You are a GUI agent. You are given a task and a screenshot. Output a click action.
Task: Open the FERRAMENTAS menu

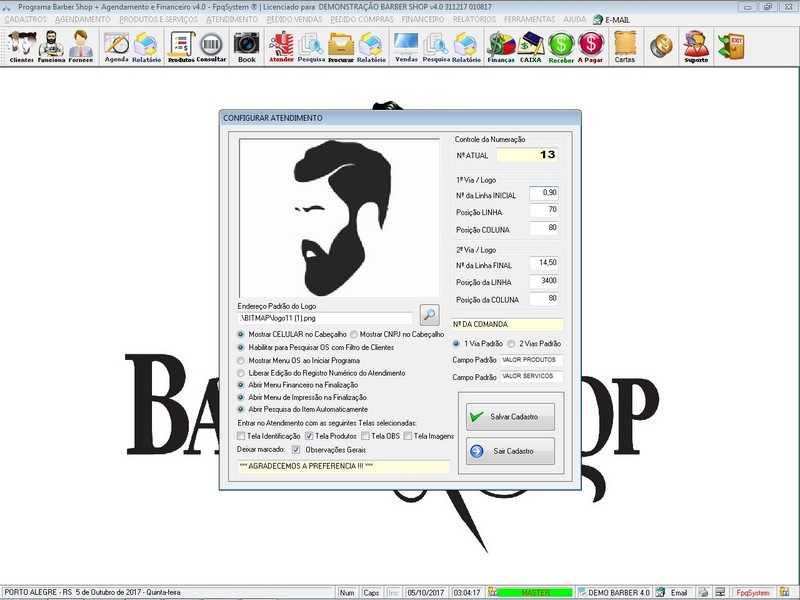click(530, 19)
